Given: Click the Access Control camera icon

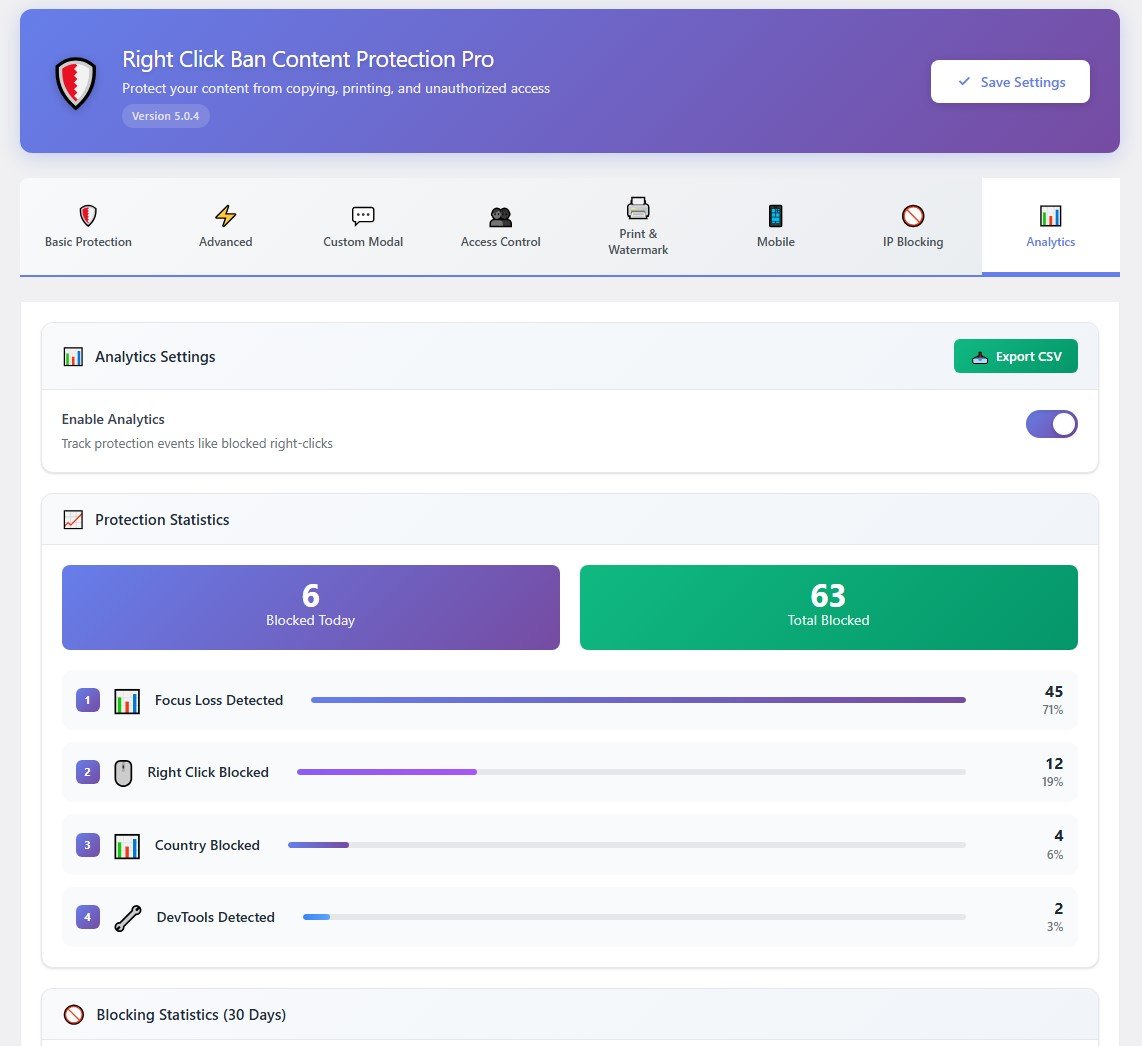Looking at the screenshot, I should tap(500, 213).
